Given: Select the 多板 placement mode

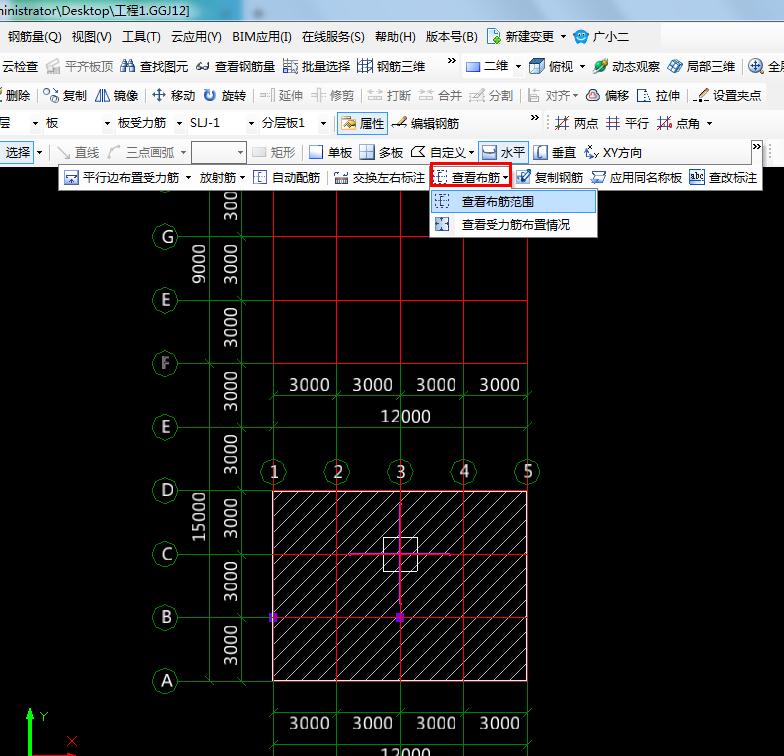Looking at the screenshot, I should pos(382,152).
